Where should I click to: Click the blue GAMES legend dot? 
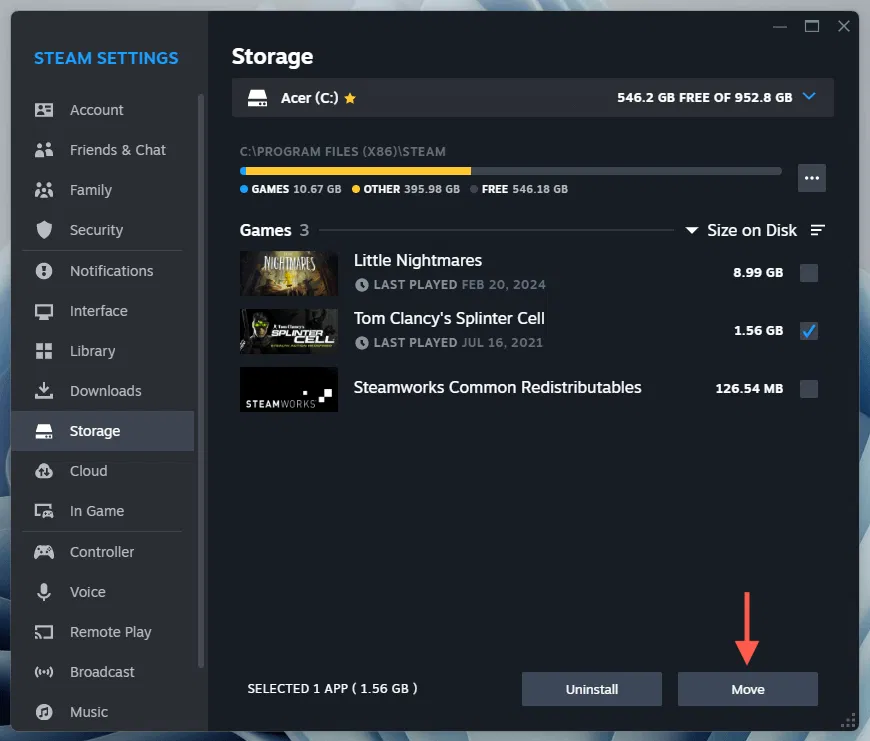[x=244, y=189]
